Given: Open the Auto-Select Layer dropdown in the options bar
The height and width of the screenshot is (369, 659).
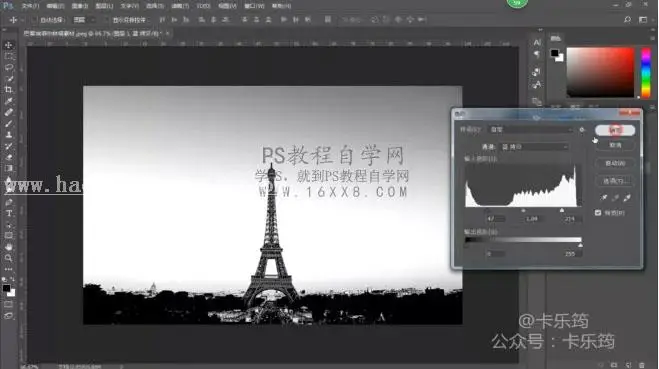Looking at the screenshot, I should [84, 20].
